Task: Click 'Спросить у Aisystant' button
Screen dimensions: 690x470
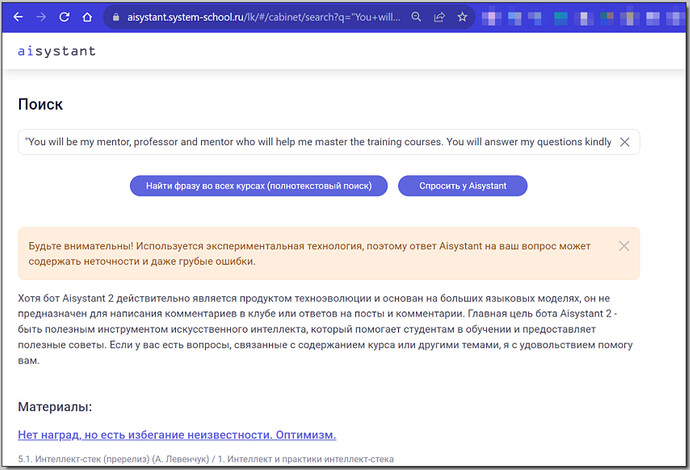Action: tap(462, 186)
